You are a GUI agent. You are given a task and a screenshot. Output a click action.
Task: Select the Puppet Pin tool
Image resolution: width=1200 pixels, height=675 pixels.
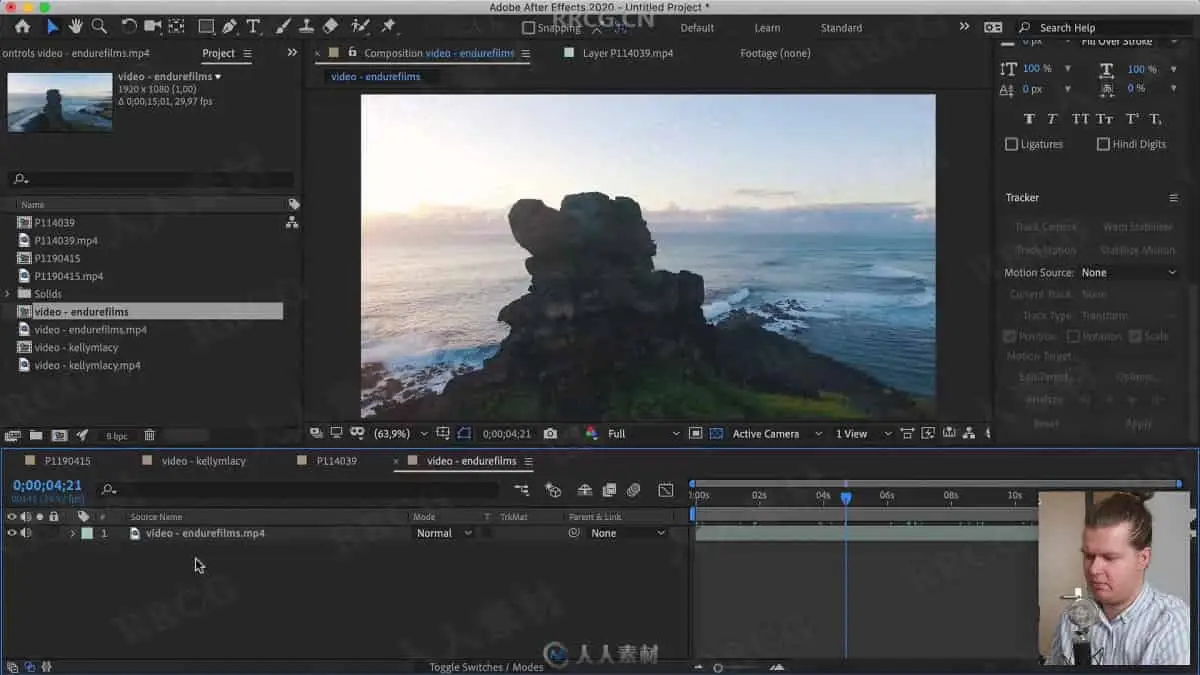(x=388, y=26)
